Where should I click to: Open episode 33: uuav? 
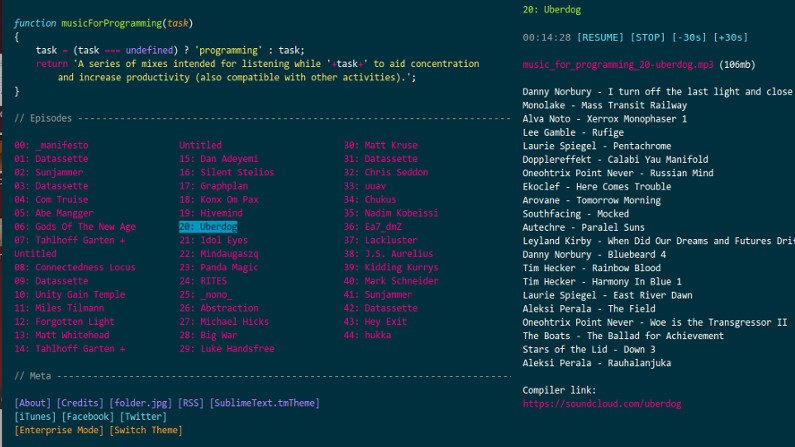(365, 186)
